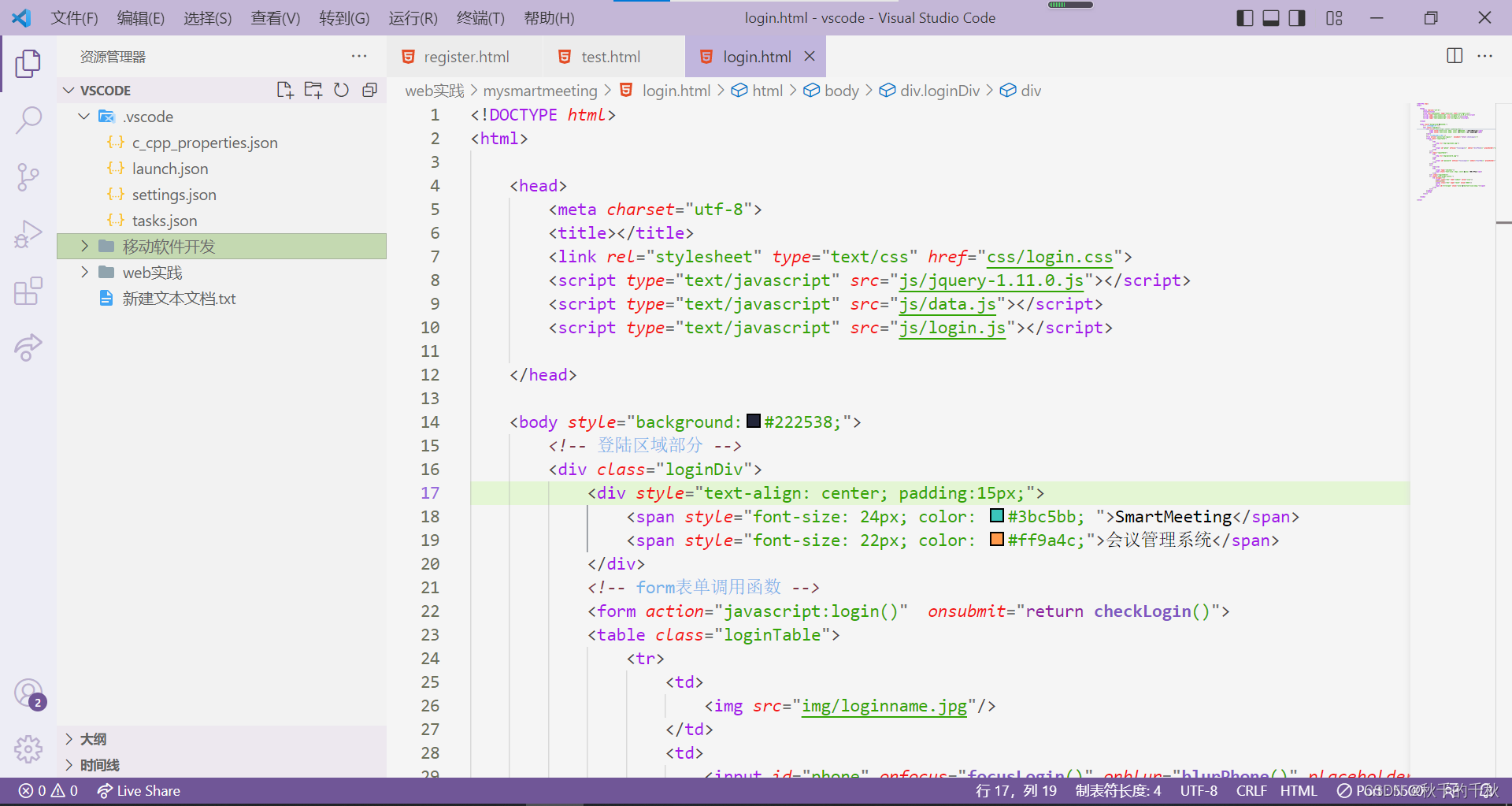The image size is (1512, 806).
Task: Click New File icon in explorer header
Action: coord(285,90)
